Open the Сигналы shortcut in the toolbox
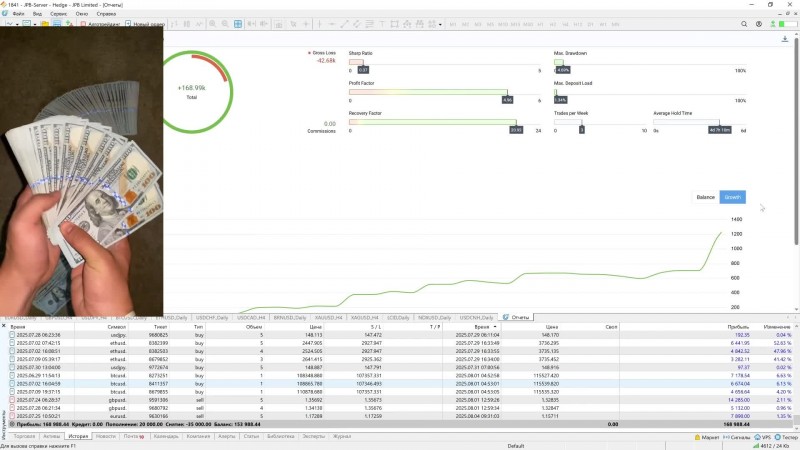Image resolution: width=800 pixels, height=450 pixels. tap(737, 437)
